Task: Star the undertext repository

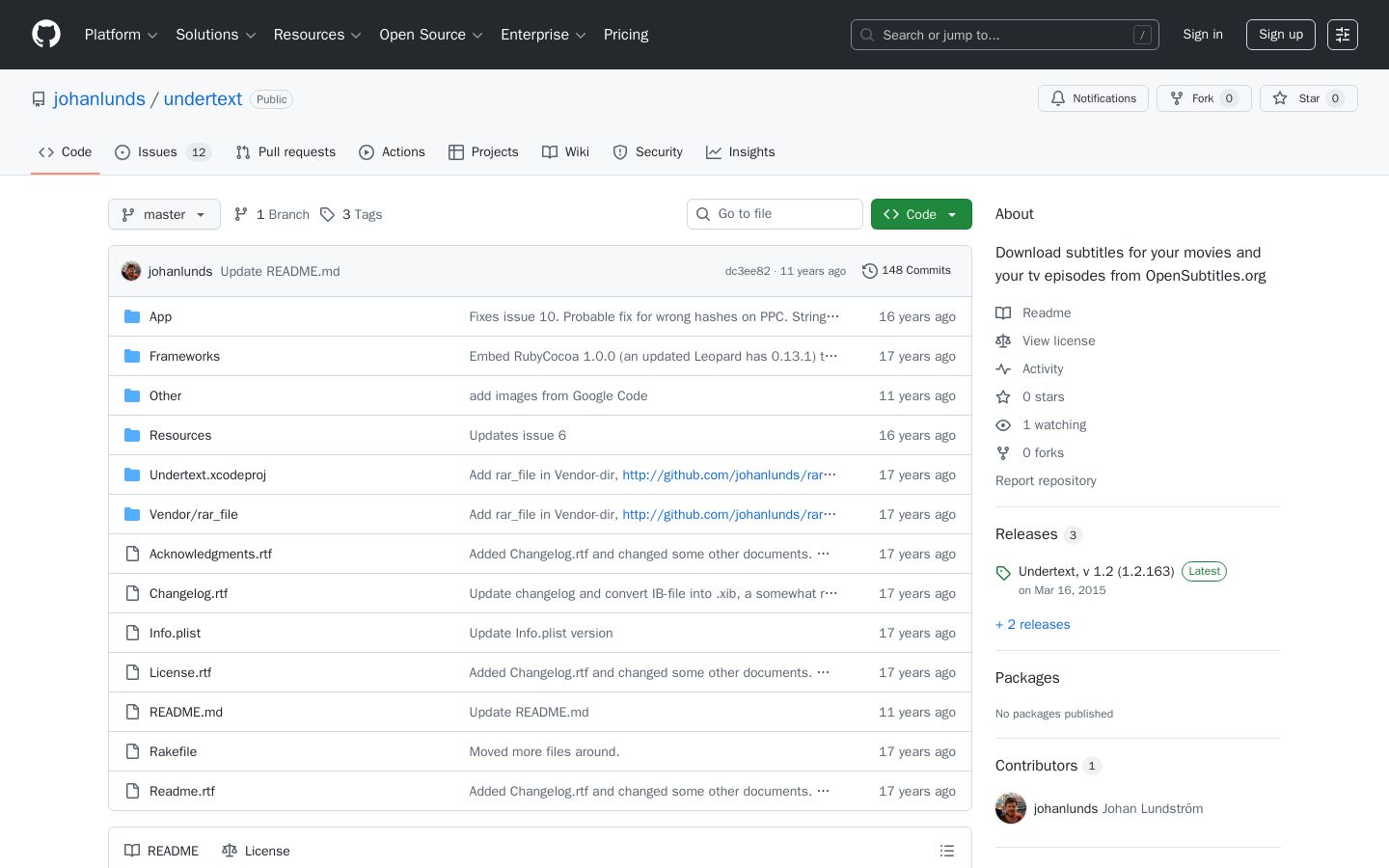Action: [x=1308, y=98]
